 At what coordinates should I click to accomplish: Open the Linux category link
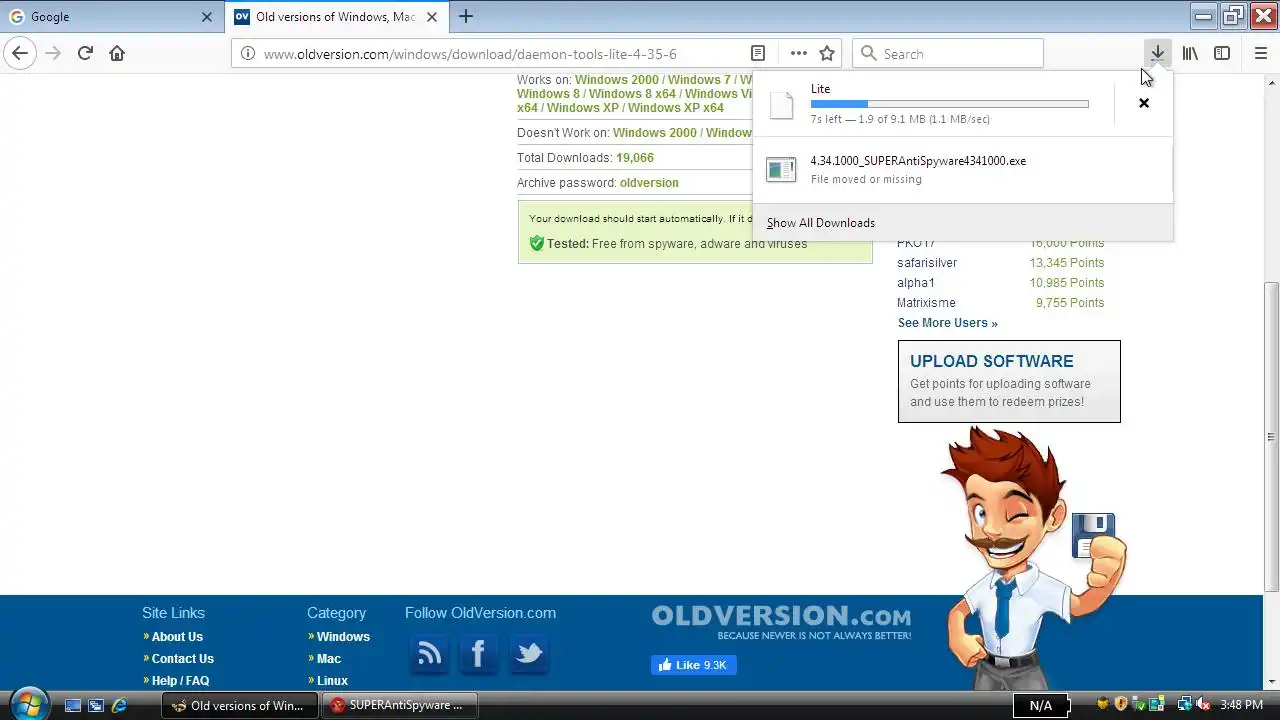[x=332, y=681]
